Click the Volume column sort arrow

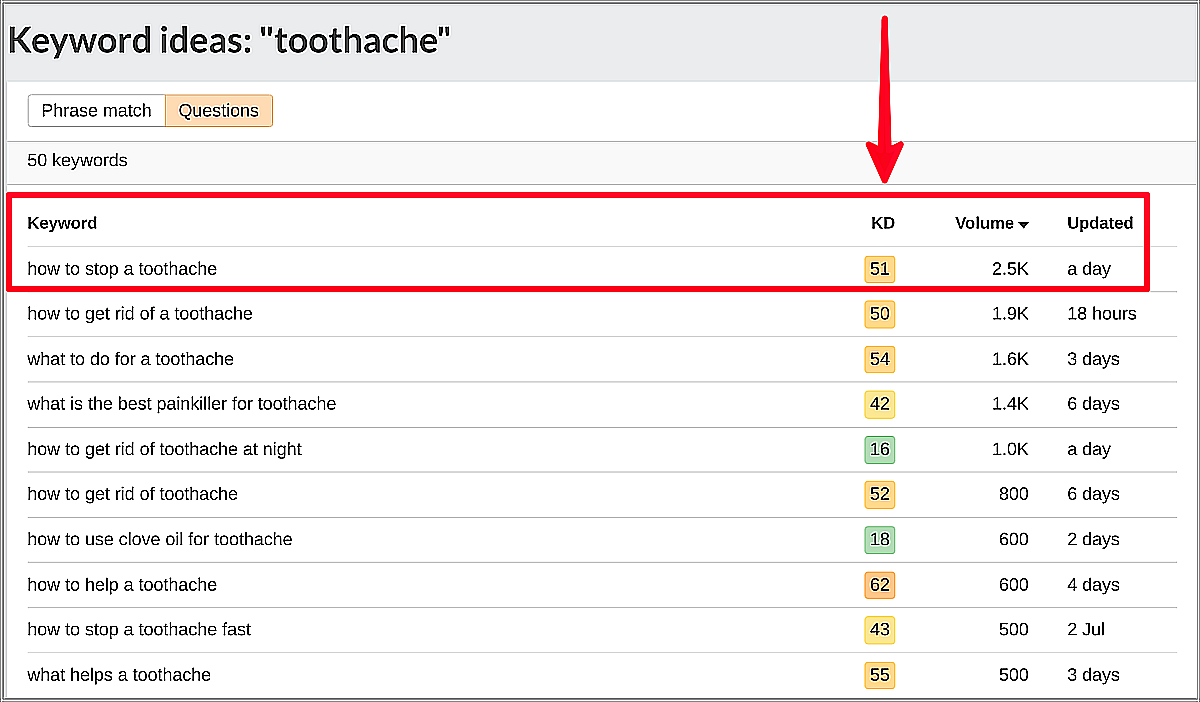point(1023,224)
